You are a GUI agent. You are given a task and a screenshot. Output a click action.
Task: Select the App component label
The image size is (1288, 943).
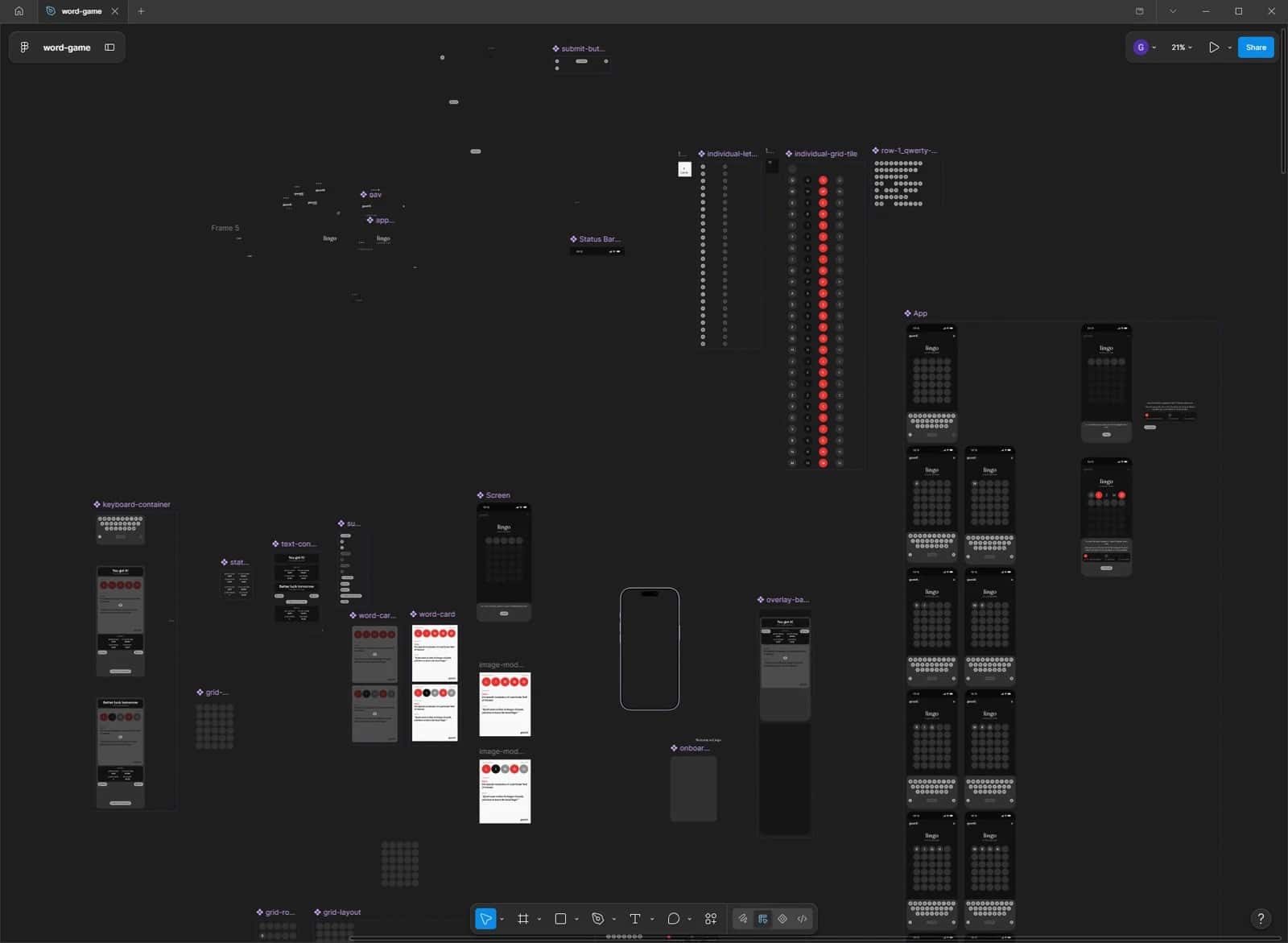click(916, 313)
